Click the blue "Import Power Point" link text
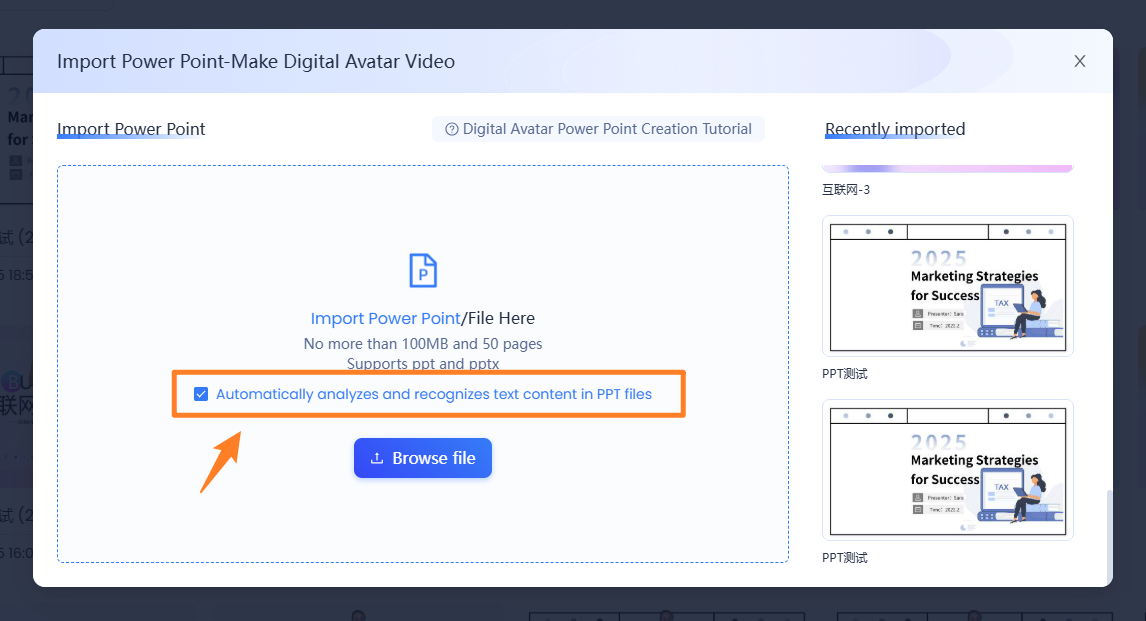Viewport: 1146px width, 621px height. coord(384,318)
